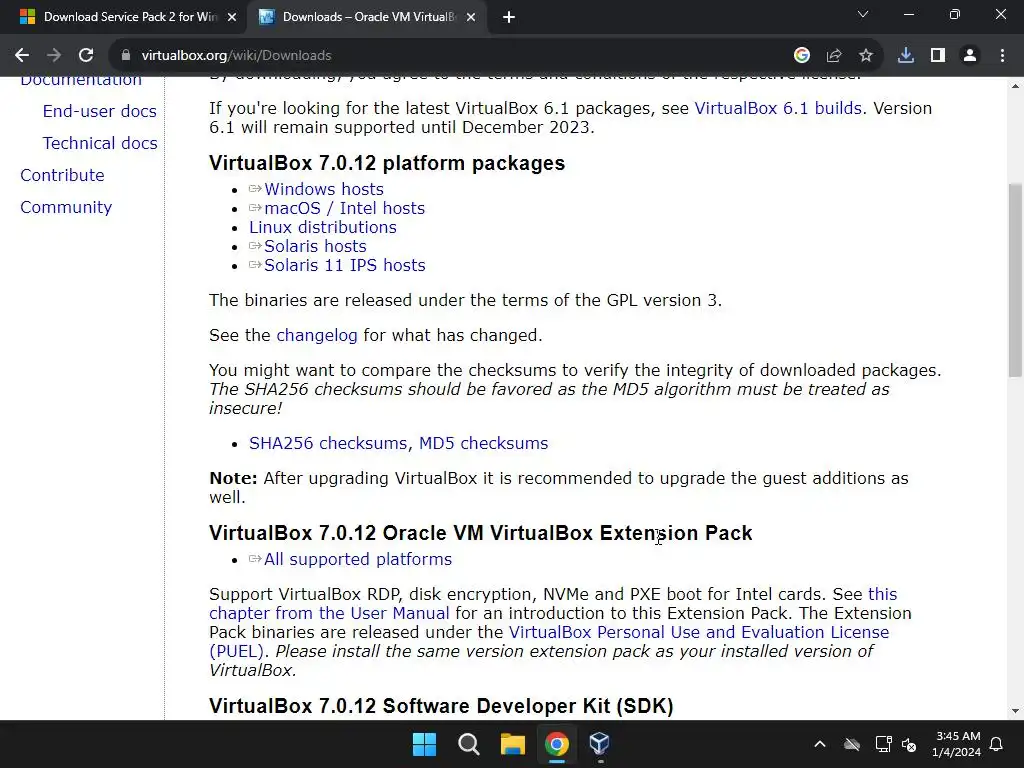Click the cloud sync tray icon

click(852, 744)
